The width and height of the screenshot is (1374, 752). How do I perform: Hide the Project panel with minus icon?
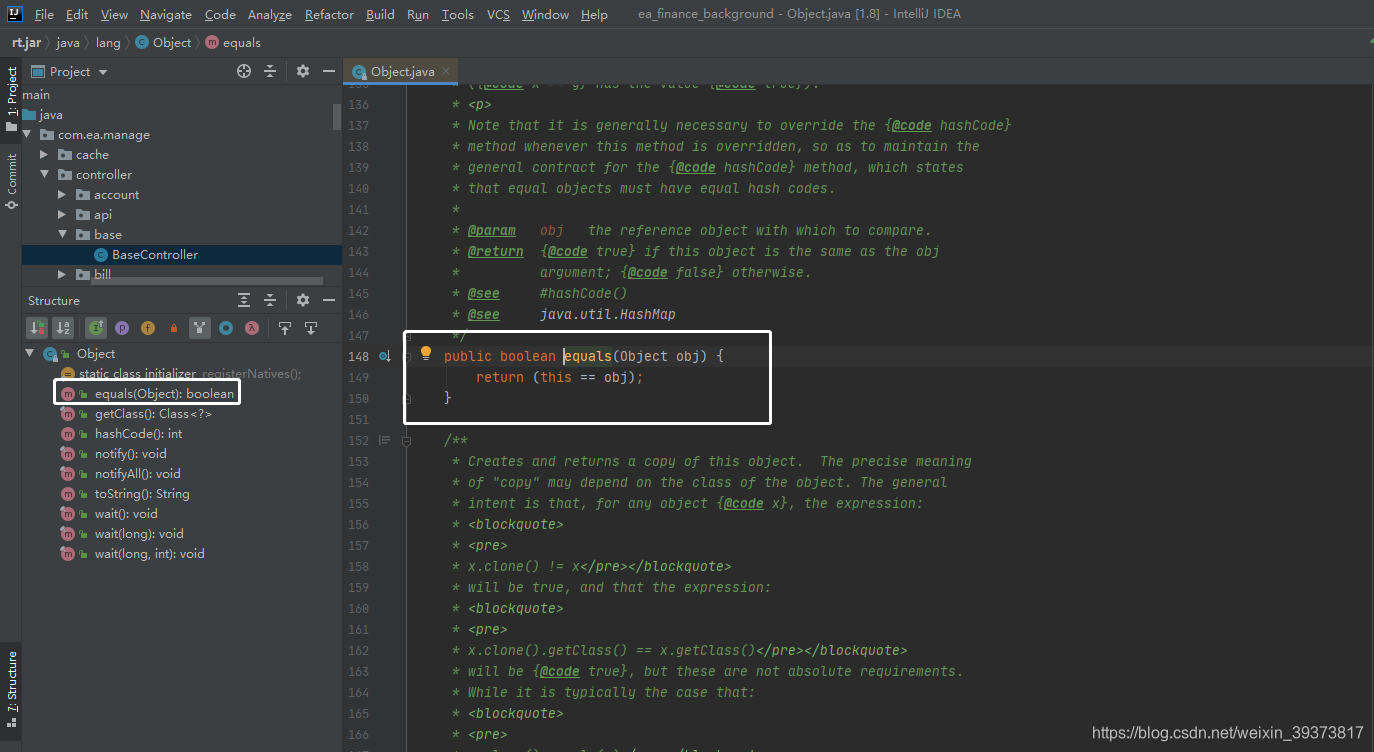pos(329,71)
